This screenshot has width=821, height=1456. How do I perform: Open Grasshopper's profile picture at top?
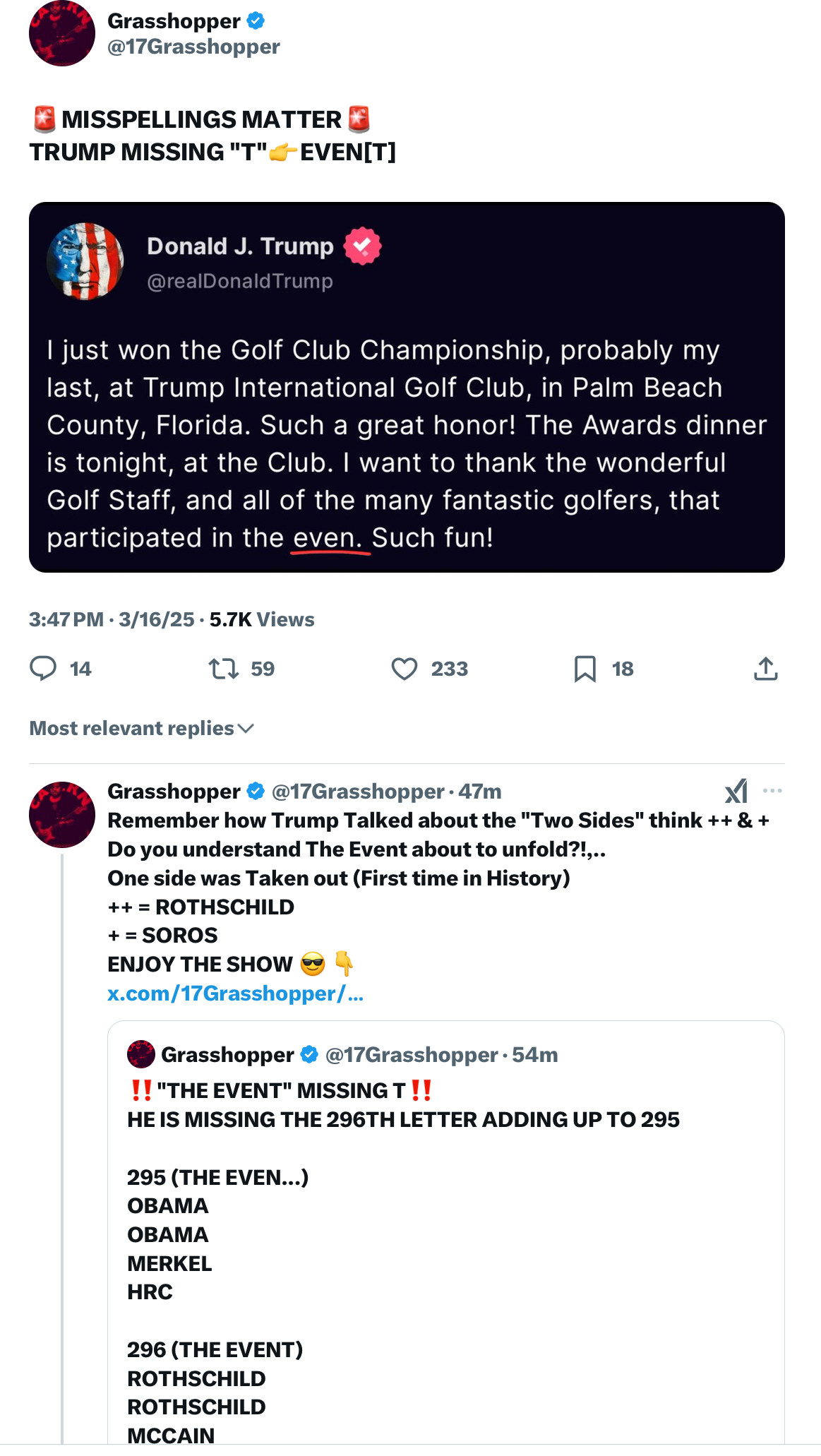pos(62,34)
